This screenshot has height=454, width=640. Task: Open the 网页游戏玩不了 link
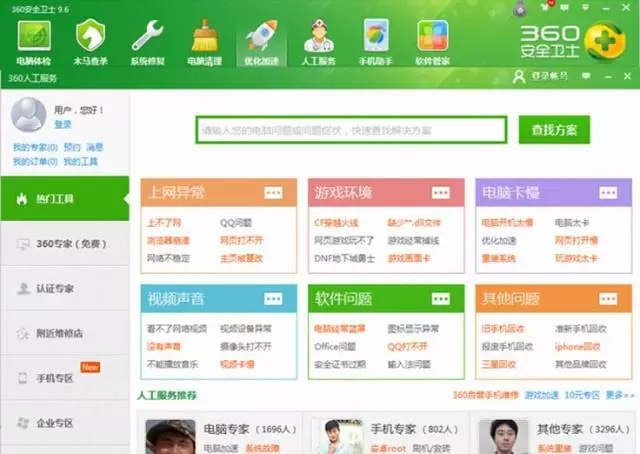[x=344, y=240]
